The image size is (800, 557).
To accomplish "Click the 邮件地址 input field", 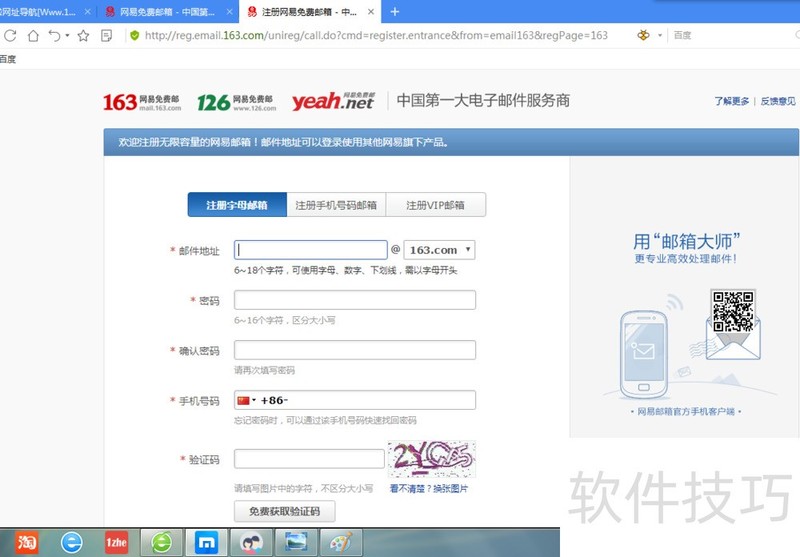I will coord(311,250).
